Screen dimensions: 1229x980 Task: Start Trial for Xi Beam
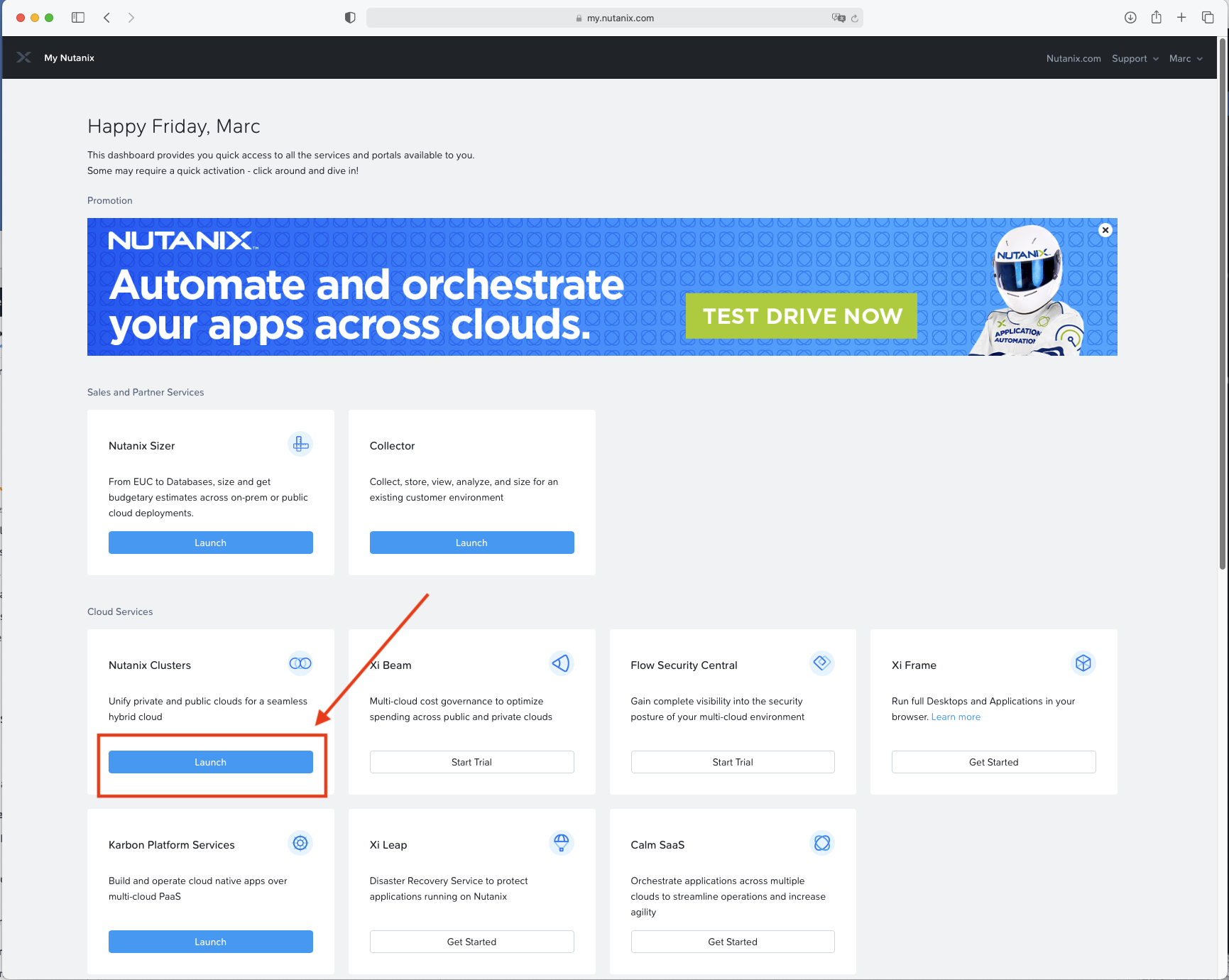(x=472, y=762)
